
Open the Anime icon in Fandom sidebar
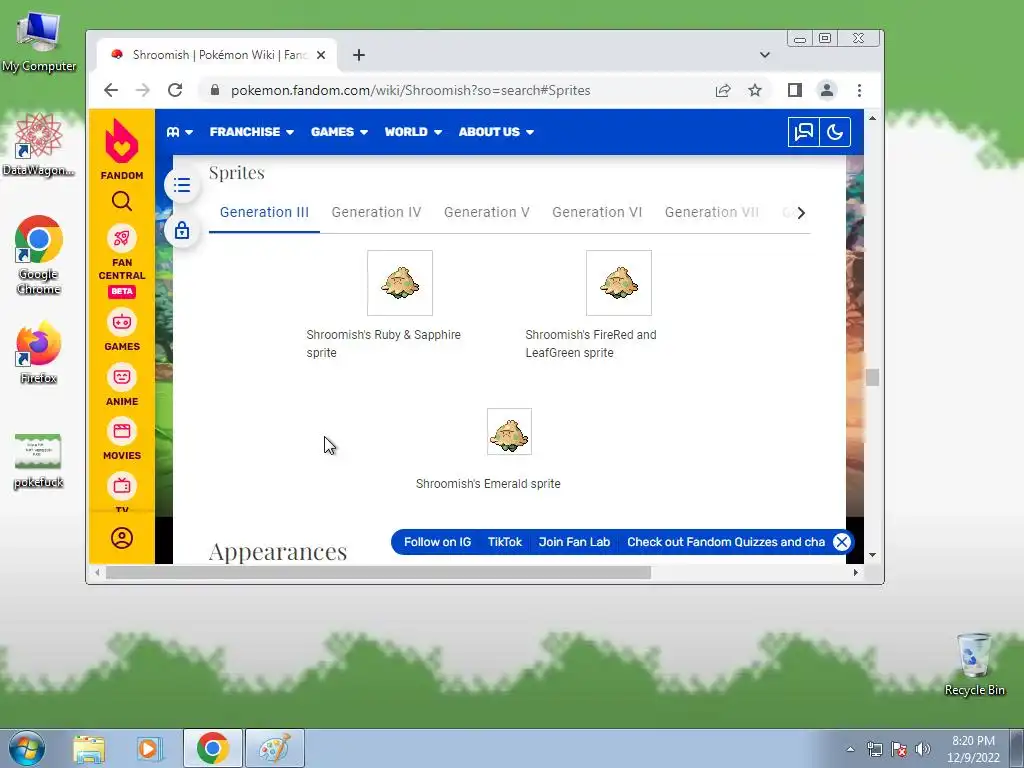pyautogui.click(x=121, y=377)
